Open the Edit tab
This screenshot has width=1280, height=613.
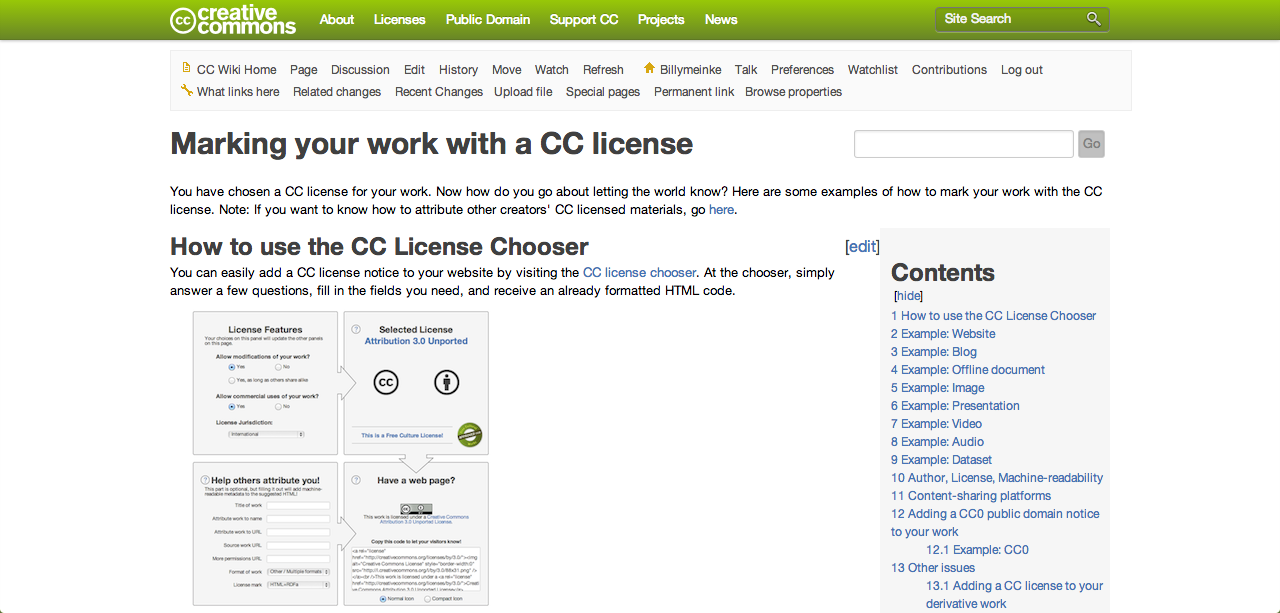(414, 70)
